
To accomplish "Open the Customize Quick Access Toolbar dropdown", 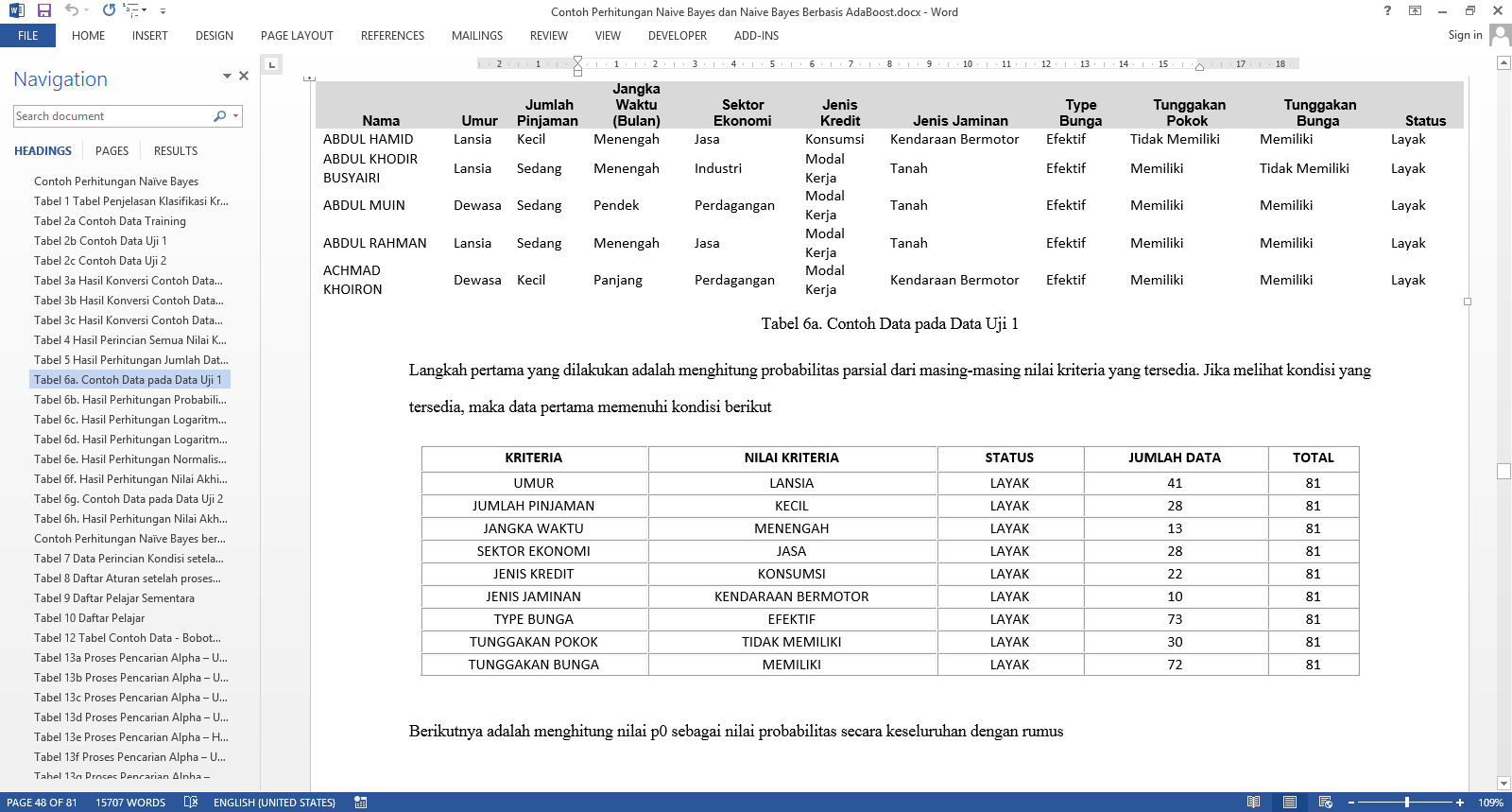I will (x=163, y=11).
